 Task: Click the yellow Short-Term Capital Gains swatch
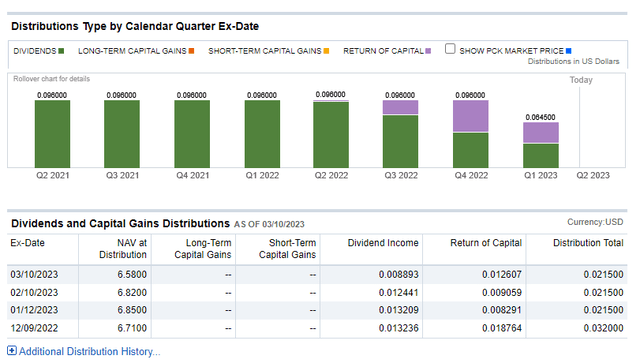click(326, 51)
